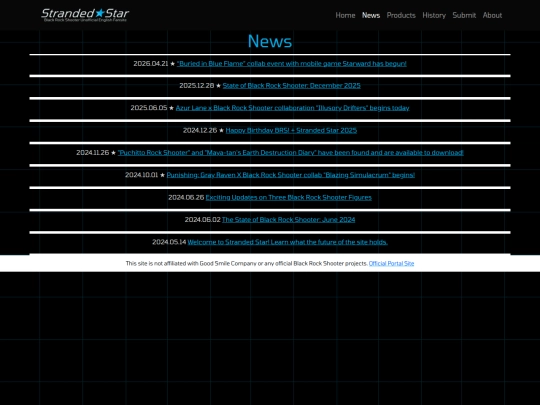This screenshot has height=405, width=540.
Task: Open the History nav item
Action: pos(434,15)
